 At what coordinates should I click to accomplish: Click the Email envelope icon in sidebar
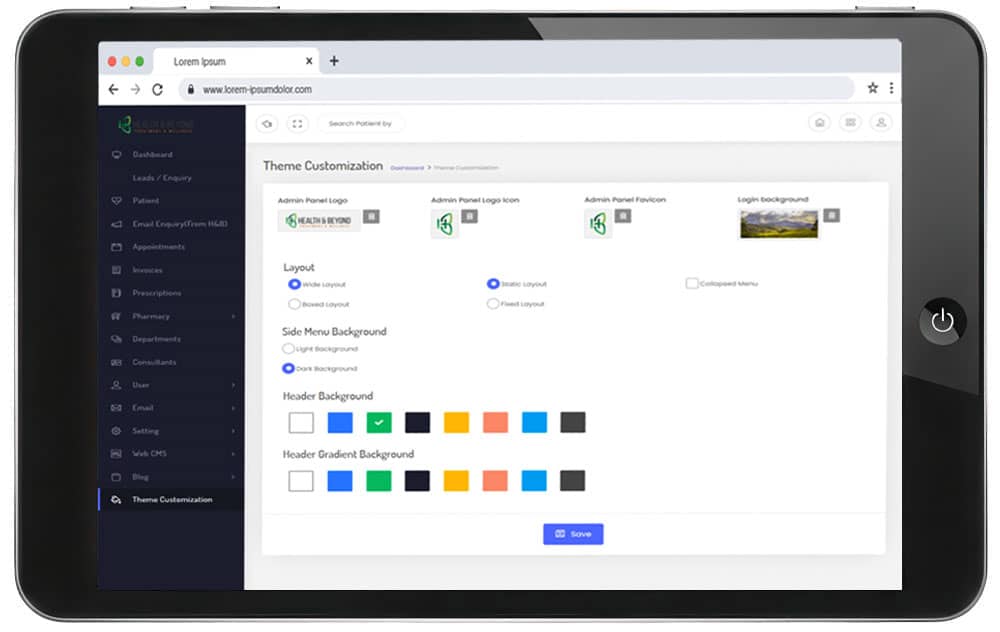116,408
